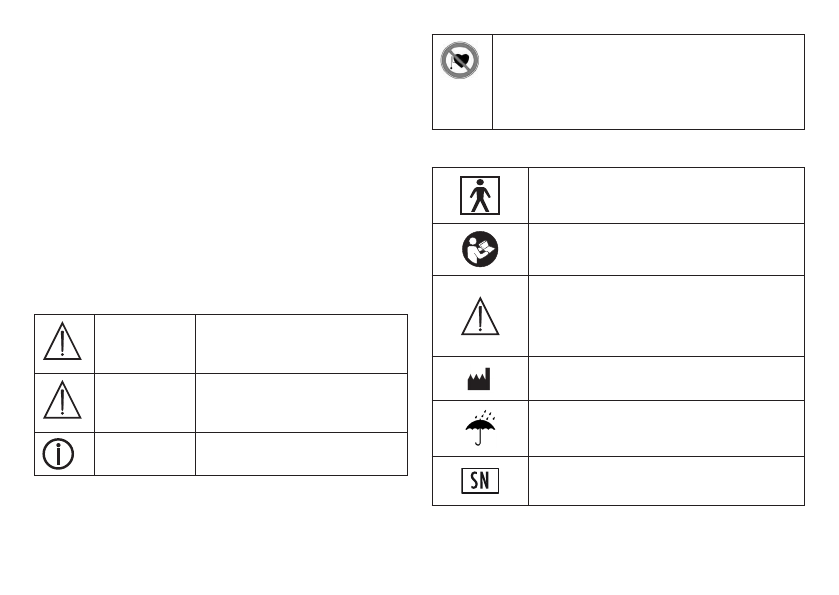Image resolution: width=839 pixels, height=595 pixels.
Task: Click the warning triangle above the factory icon
Action: (x=480, y=316)
